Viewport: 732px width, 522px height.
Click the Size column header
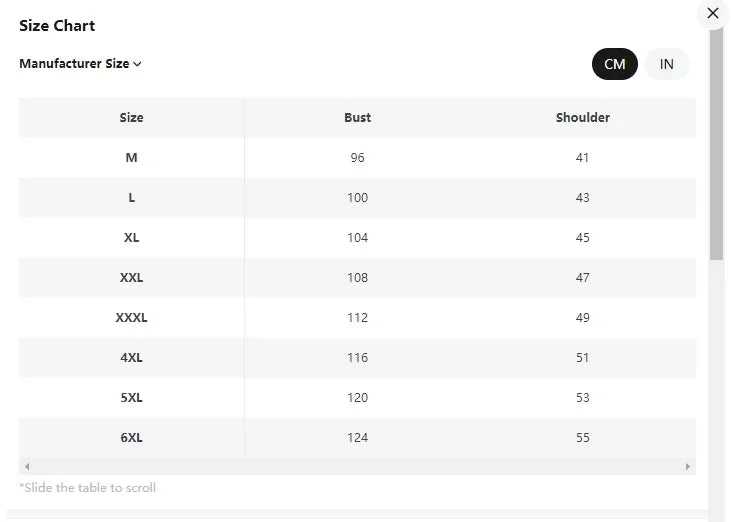coord(131,118)
